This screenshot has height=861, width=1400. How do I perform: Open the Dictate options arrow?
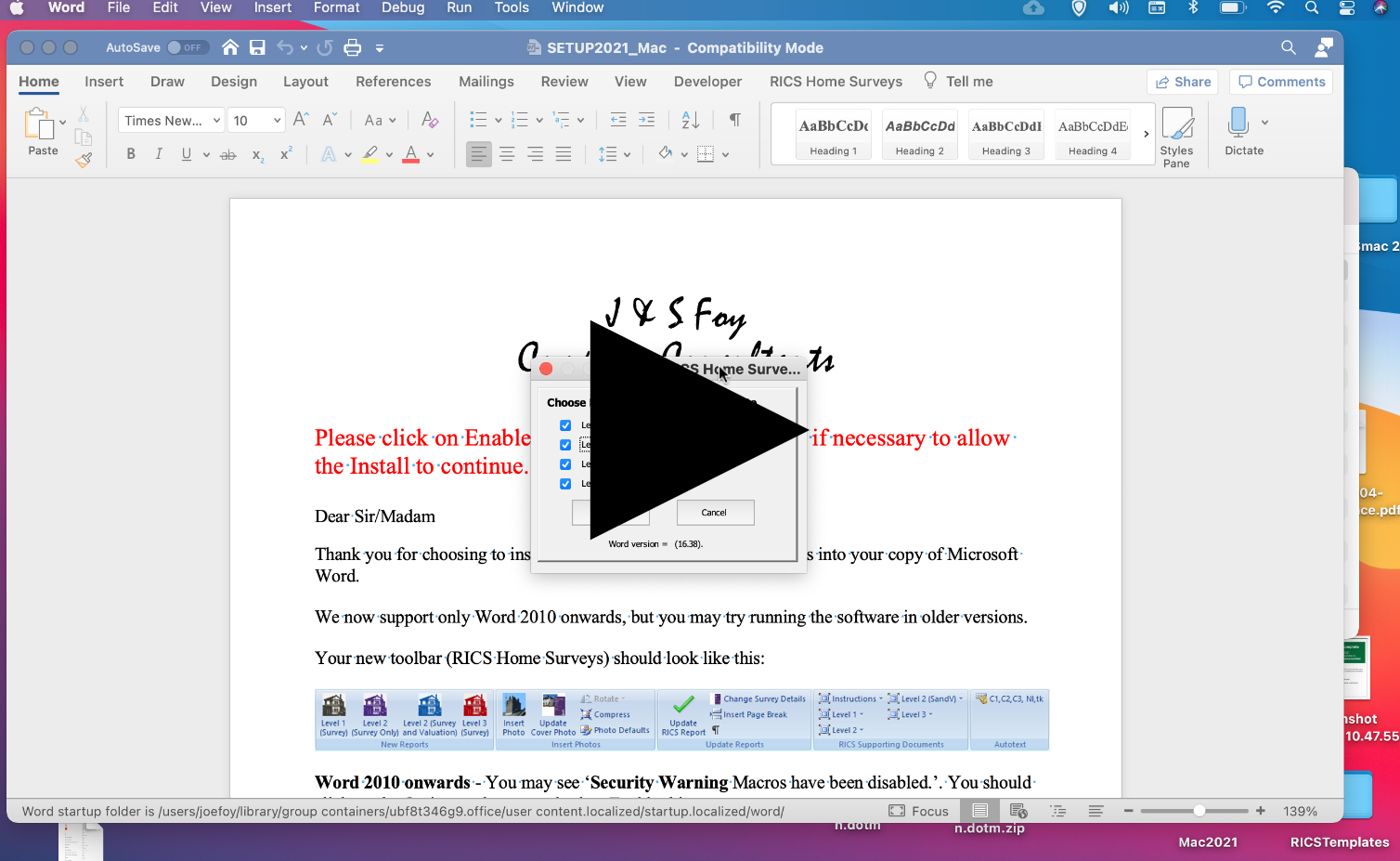pyautogui.click(x=1264, y=122)
